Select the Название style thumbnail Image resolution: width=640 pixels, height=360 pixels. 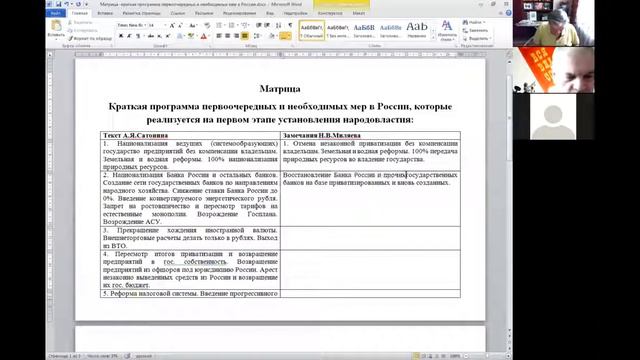tap(417, 30)
